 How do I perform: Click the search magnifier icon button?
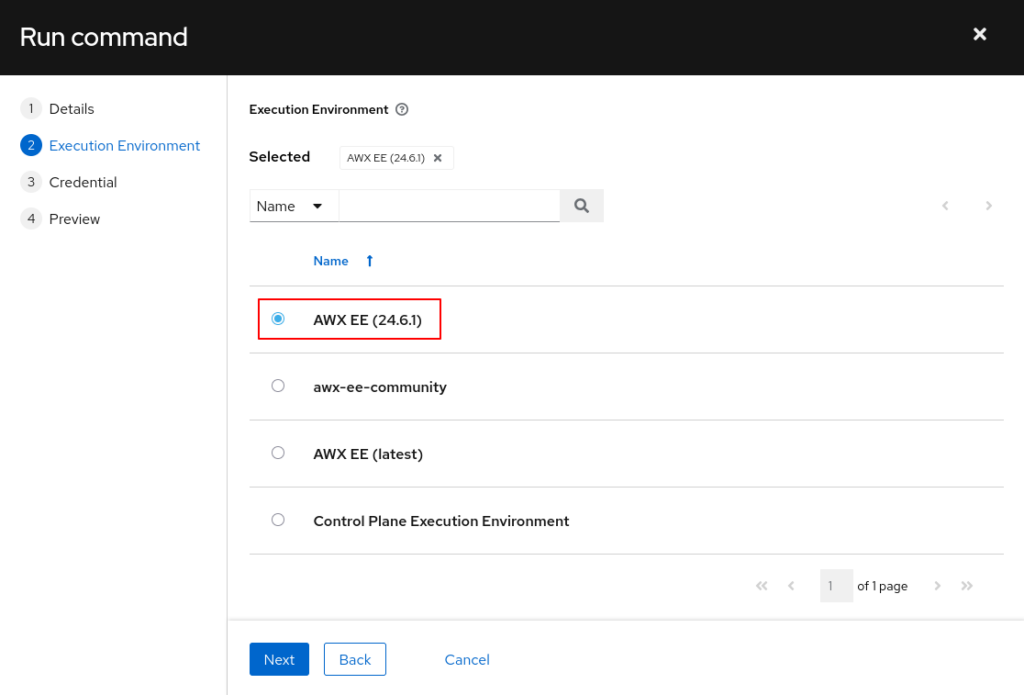click(581, 206)
